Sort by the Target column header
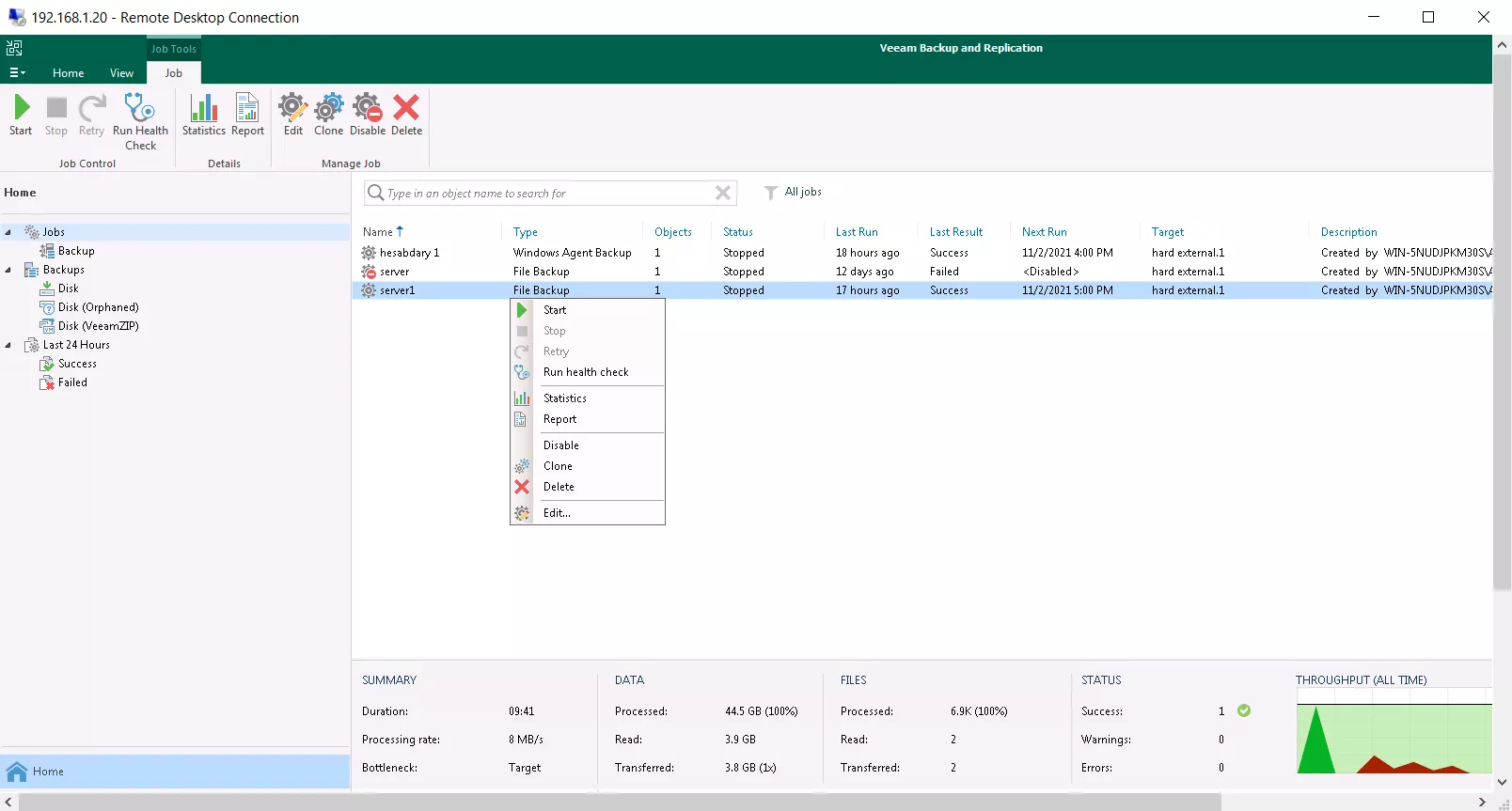 pyautogui.click(x=1168, y=232)
